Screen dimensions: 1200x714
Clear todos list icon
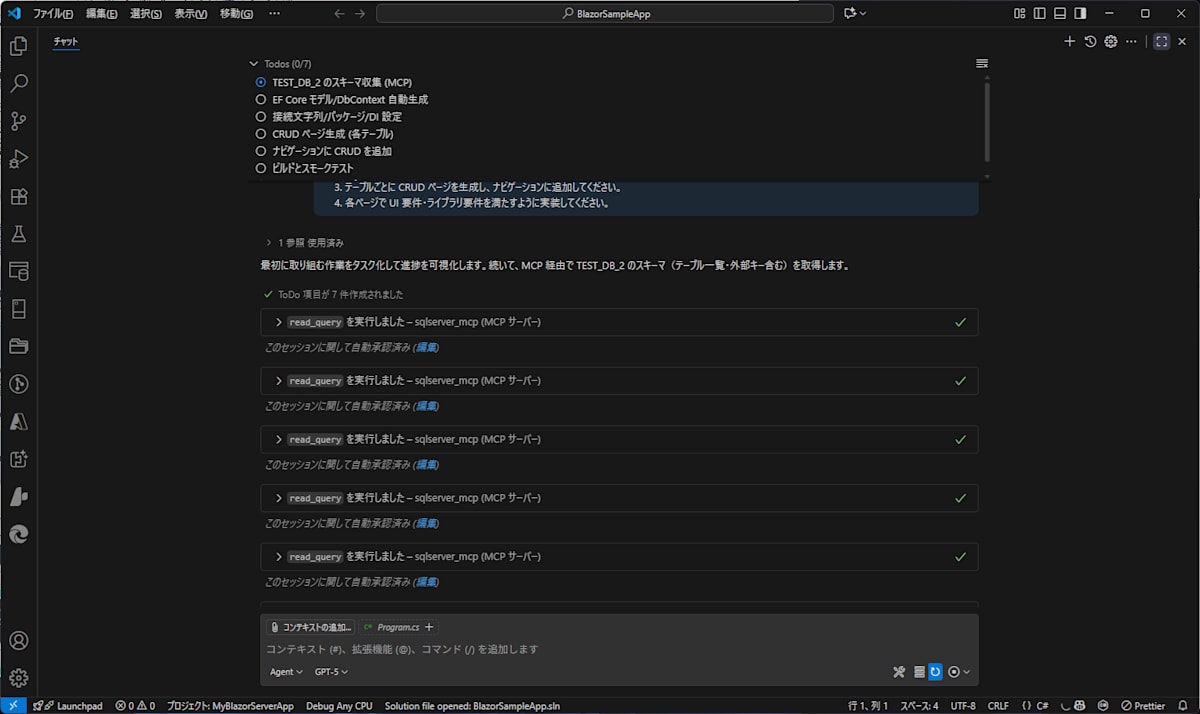pyautogui.click(x=982, y=63)
